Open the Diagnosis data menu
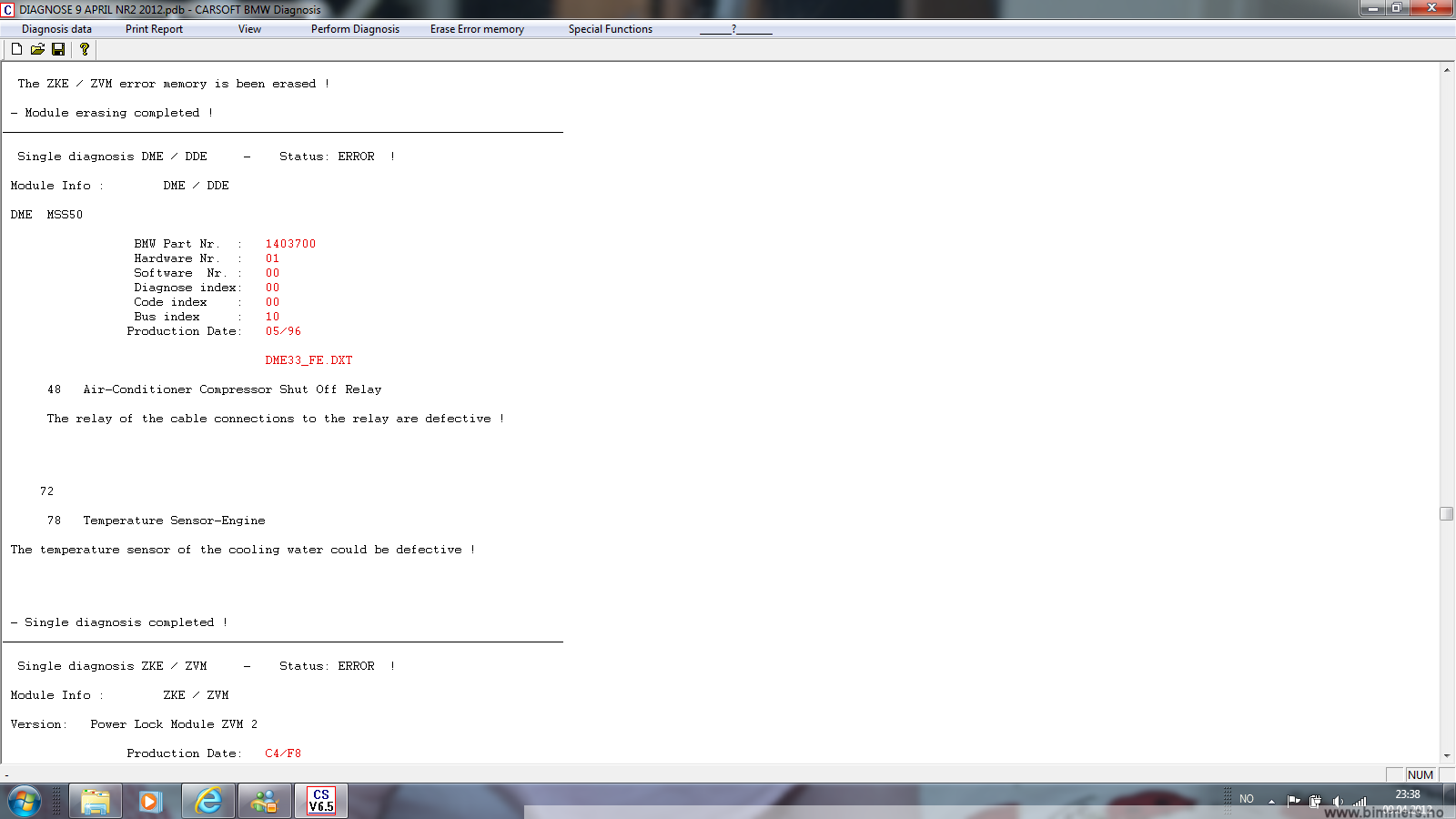The width and height of the screenshot is (1456, 819). click(56, 29)
